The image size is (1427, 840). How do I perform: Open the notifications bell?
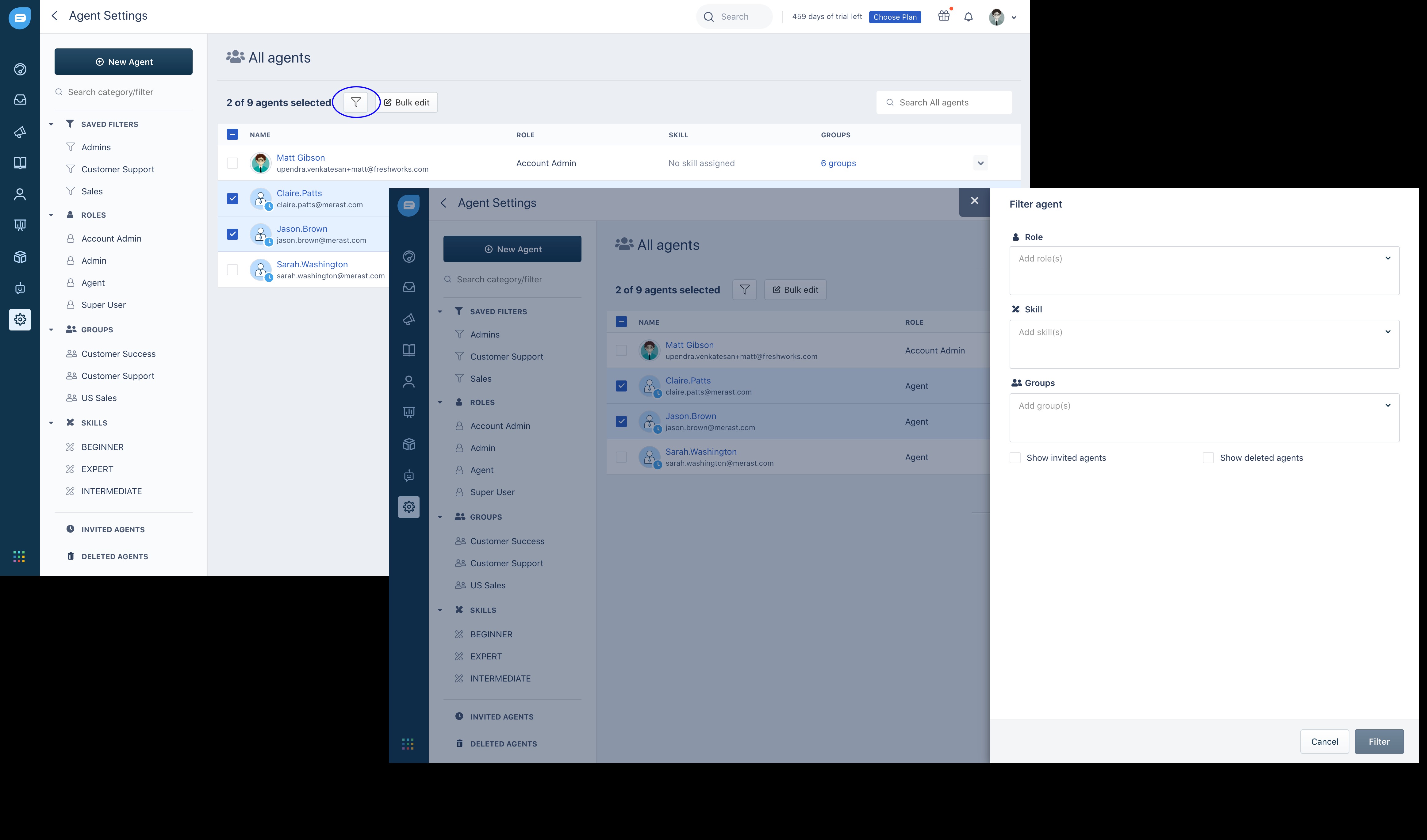coord(968,17)
